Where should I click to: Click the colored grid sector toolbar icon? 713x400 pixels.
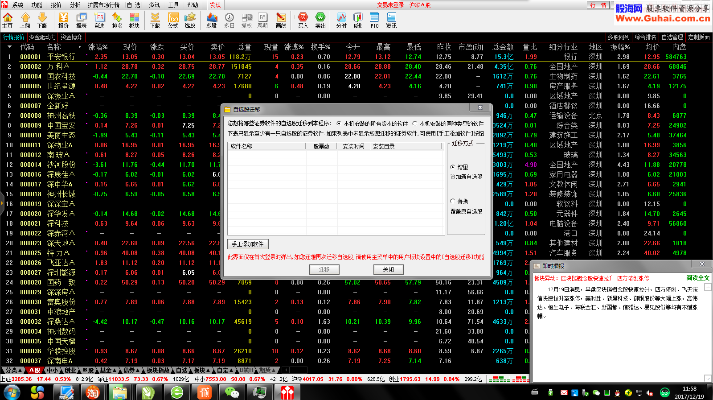pyautogui.click(x=134, y=20)
